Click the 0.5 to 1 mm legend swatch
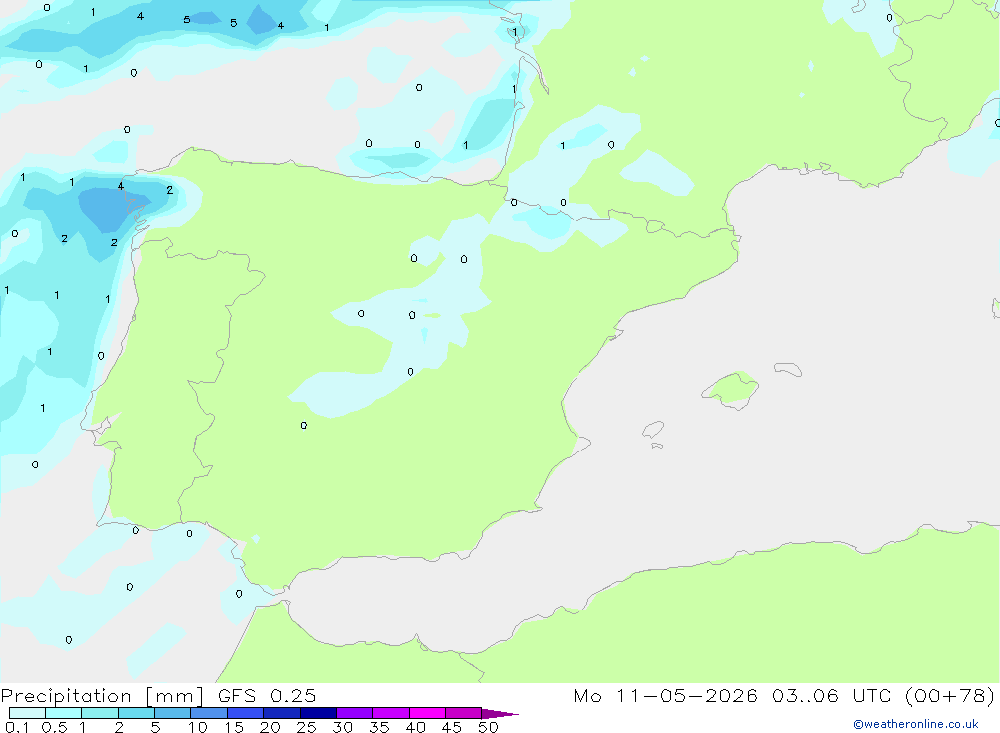The width and height of the screenshot is (1000, 733). pos(63,713)
